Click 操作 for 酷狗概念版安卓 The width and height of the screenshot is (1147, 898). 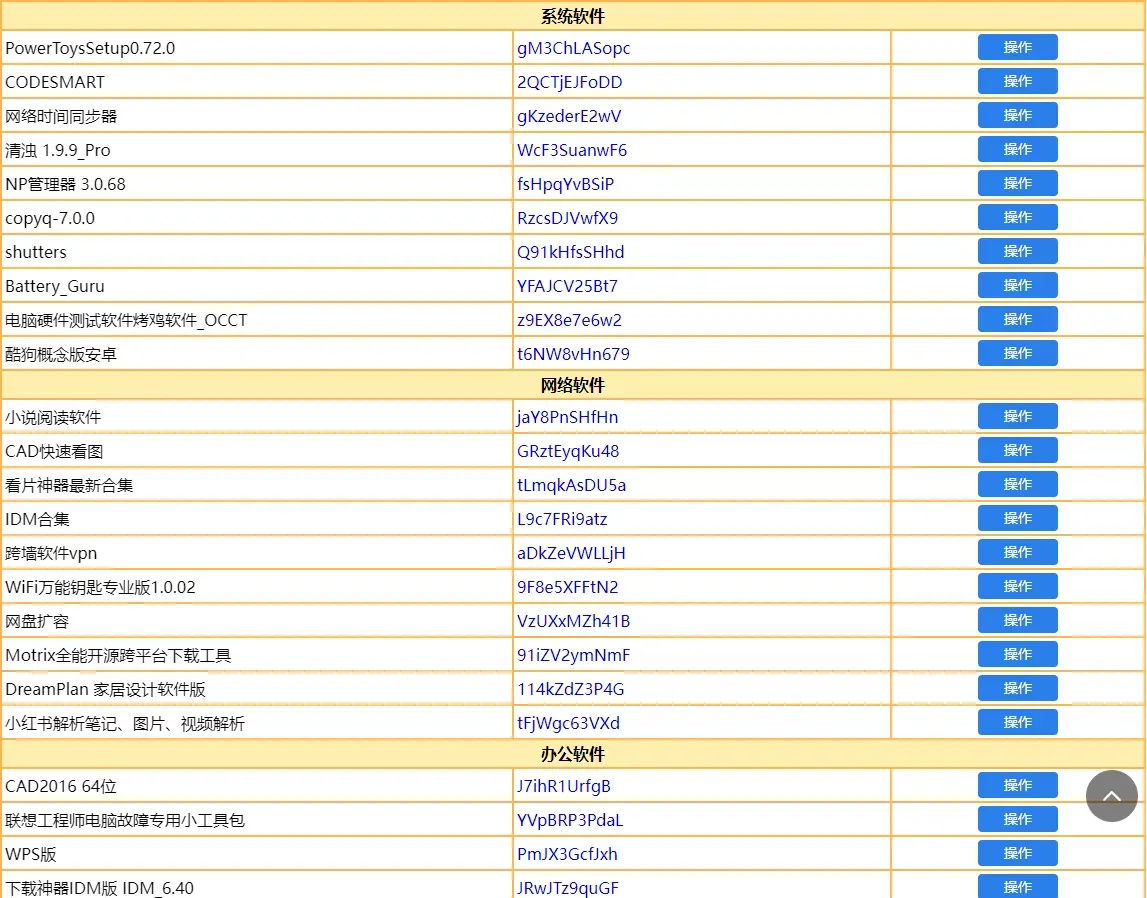click(x=1017, y=354)
